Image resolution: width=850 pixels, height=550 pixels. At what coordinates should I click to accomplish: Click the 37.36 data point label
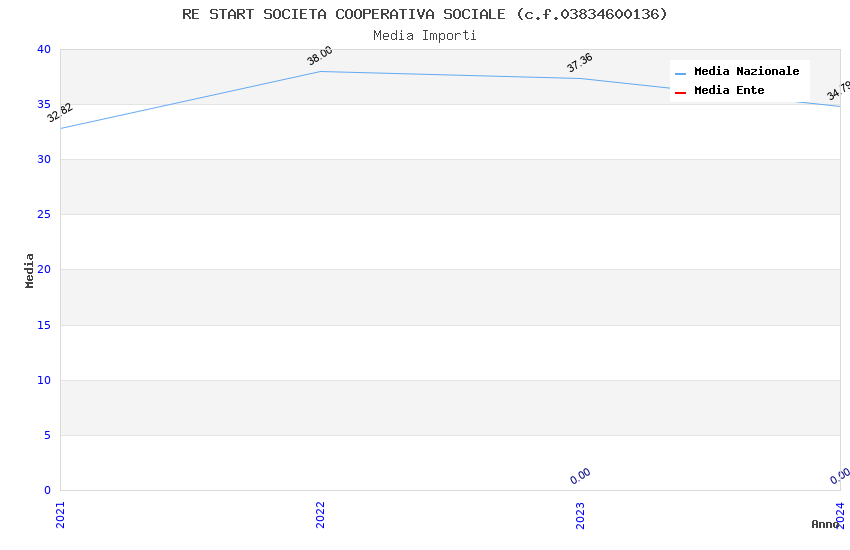(x=580, y=63)
